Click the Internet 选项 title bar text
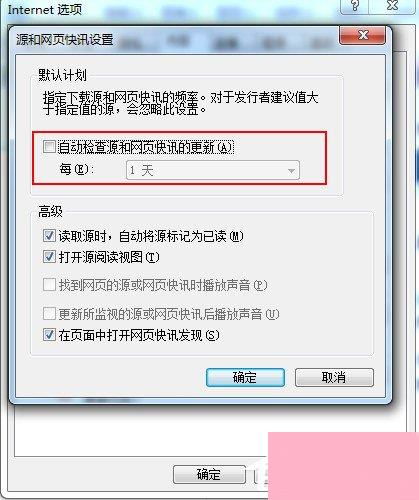This screenshot has width=419, height=500. point(45,9)
